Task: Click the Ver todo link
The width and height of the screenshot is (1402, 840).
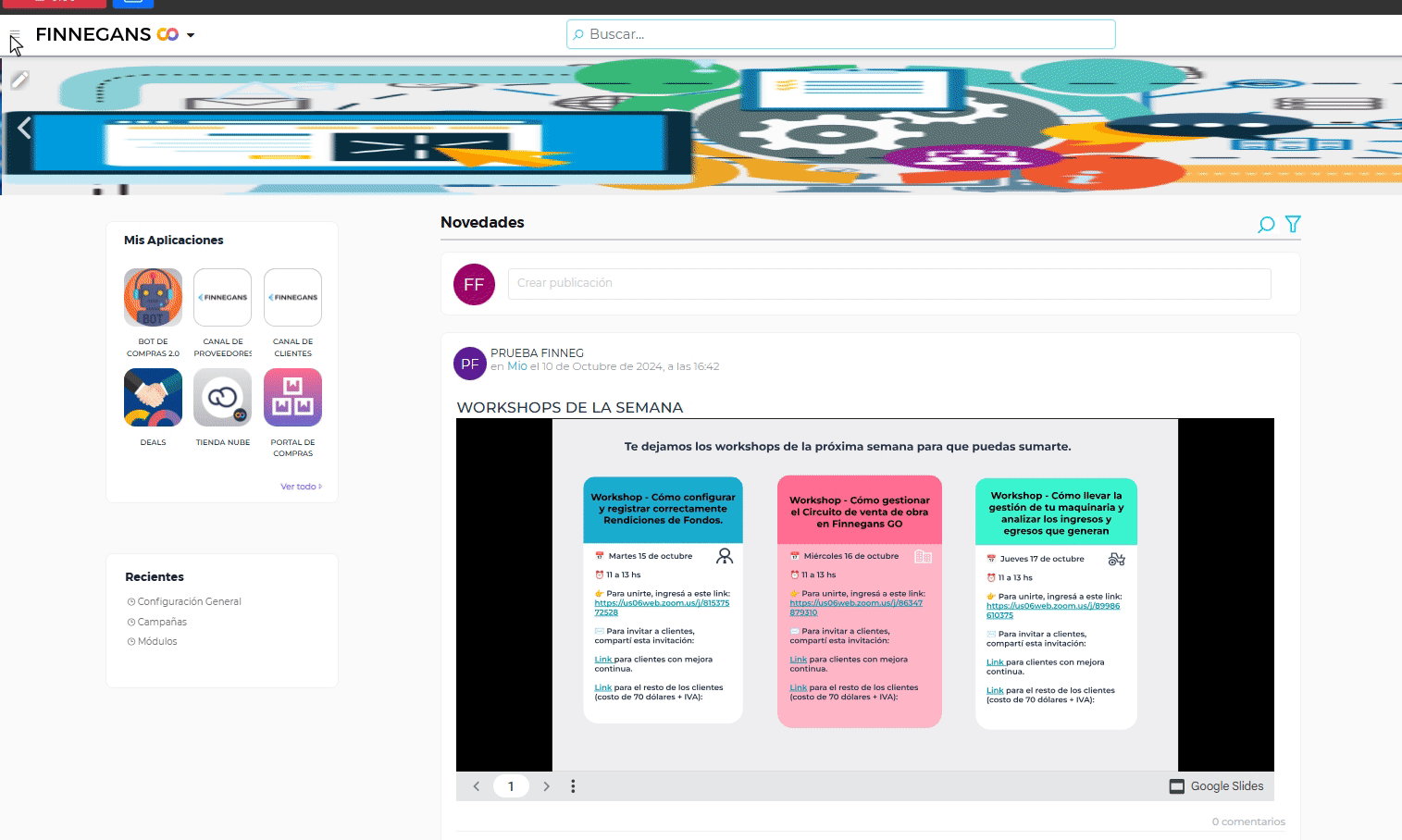Action: coord(301,487)
